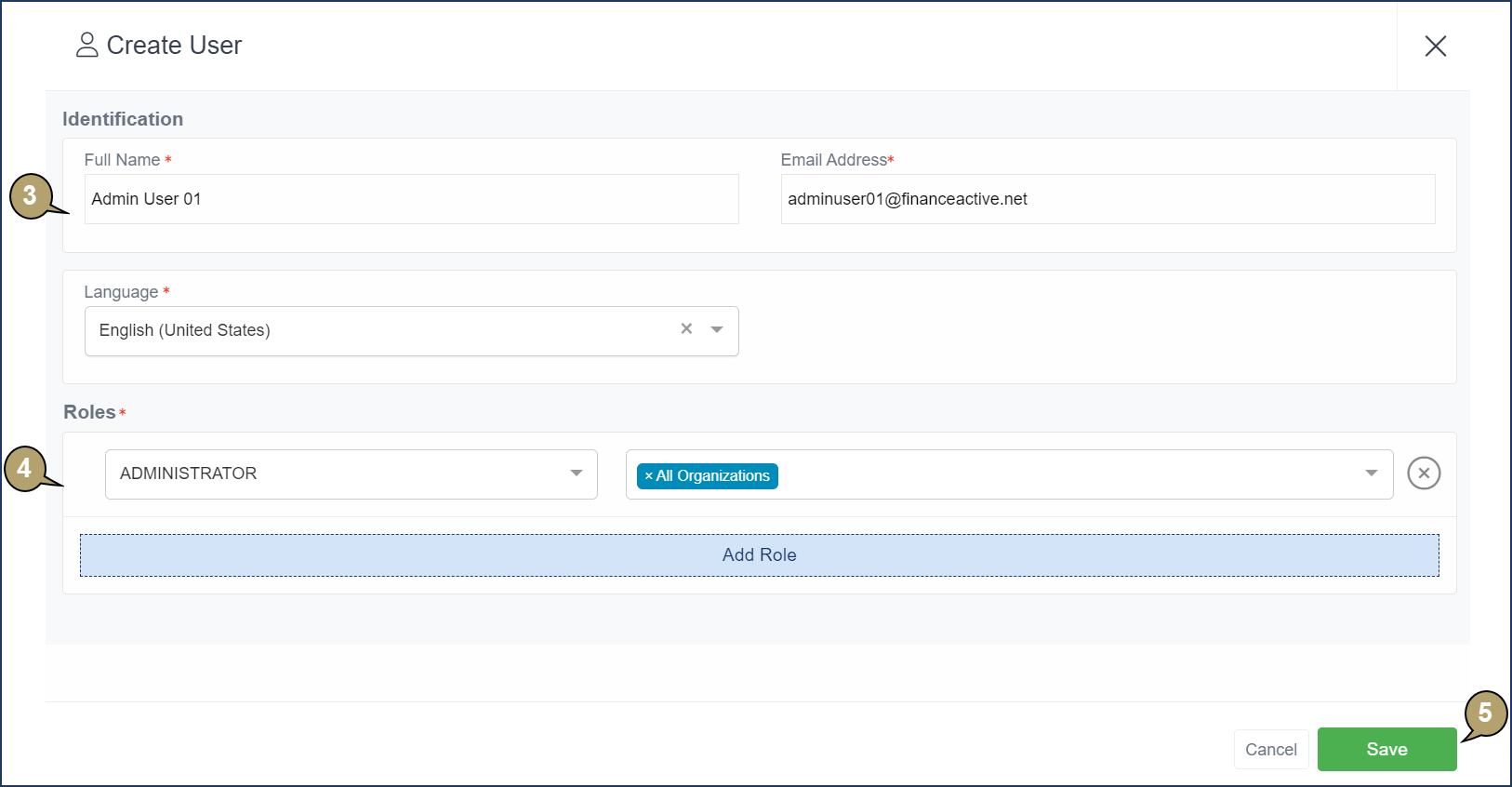This screenshot has width=1512, height=787.
Task: Click the step 4 callout marker
Action: [25, 468]
